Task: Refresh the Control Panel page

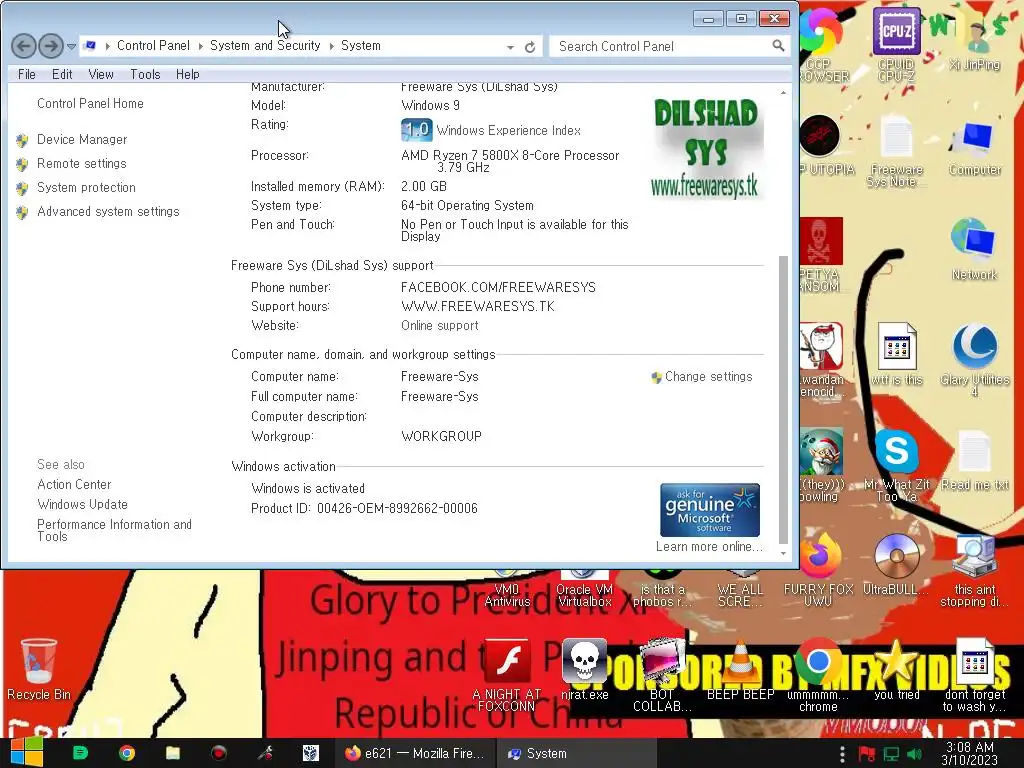Action: point(530,47)
